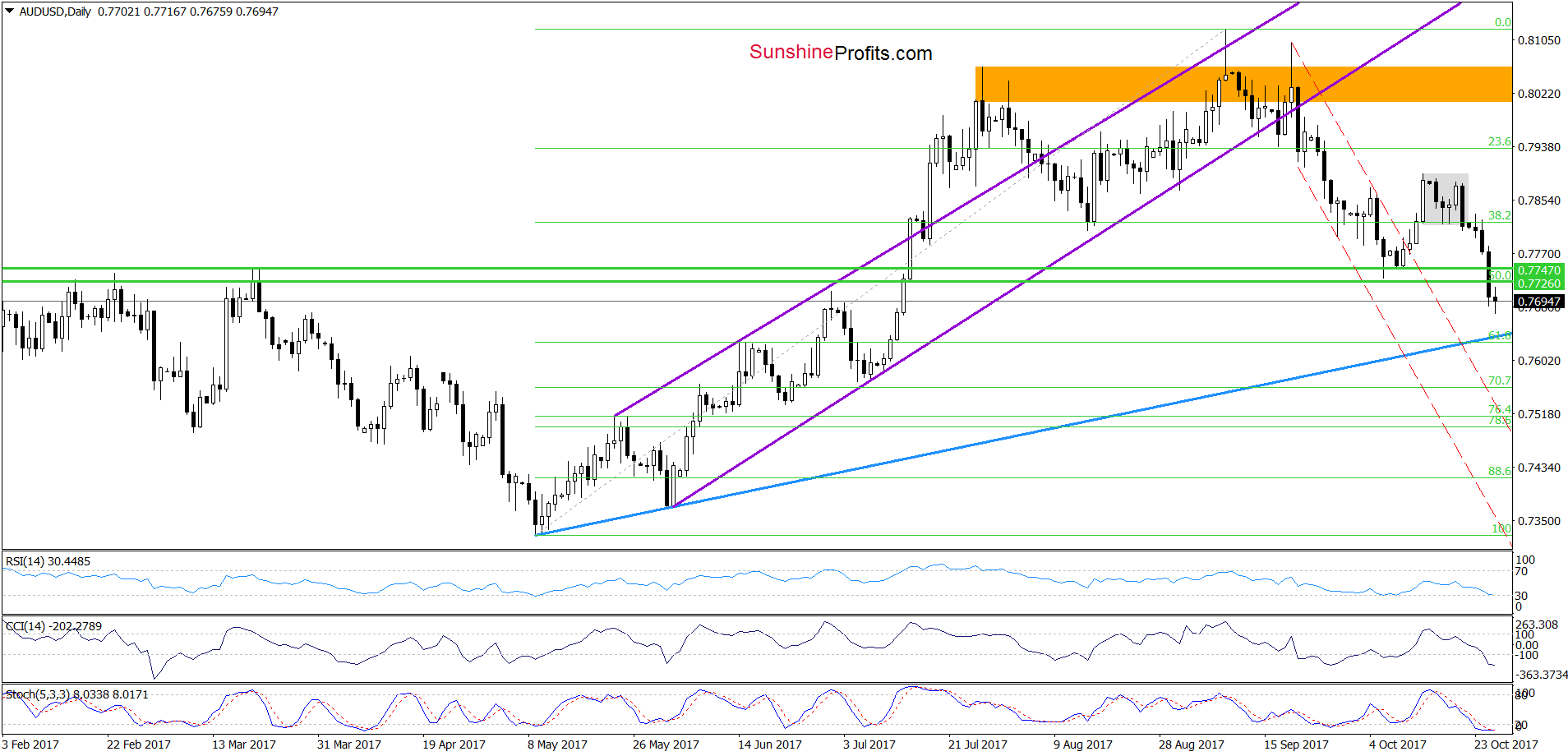Click the current price tag 0.76947

tap(1538, 302)
